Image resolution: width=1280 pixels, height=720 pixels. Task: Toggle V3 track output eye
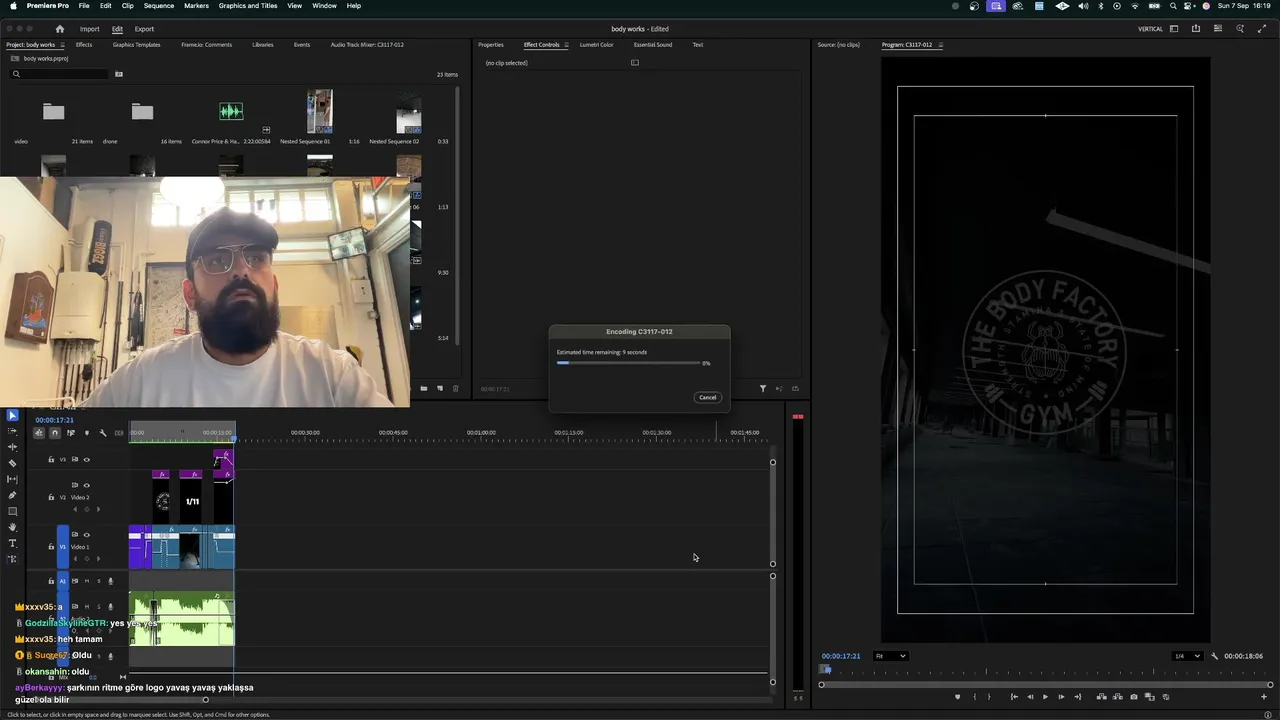(86, 460)
